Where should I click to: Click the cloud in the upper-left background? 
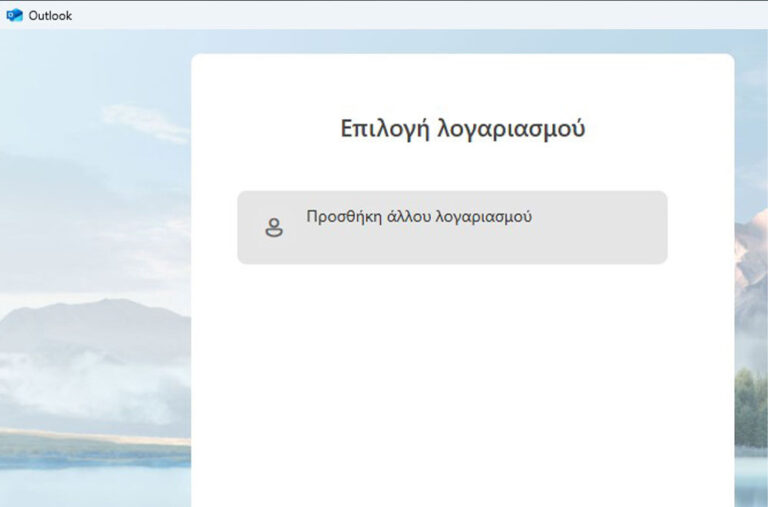click(x=145, y=122)
